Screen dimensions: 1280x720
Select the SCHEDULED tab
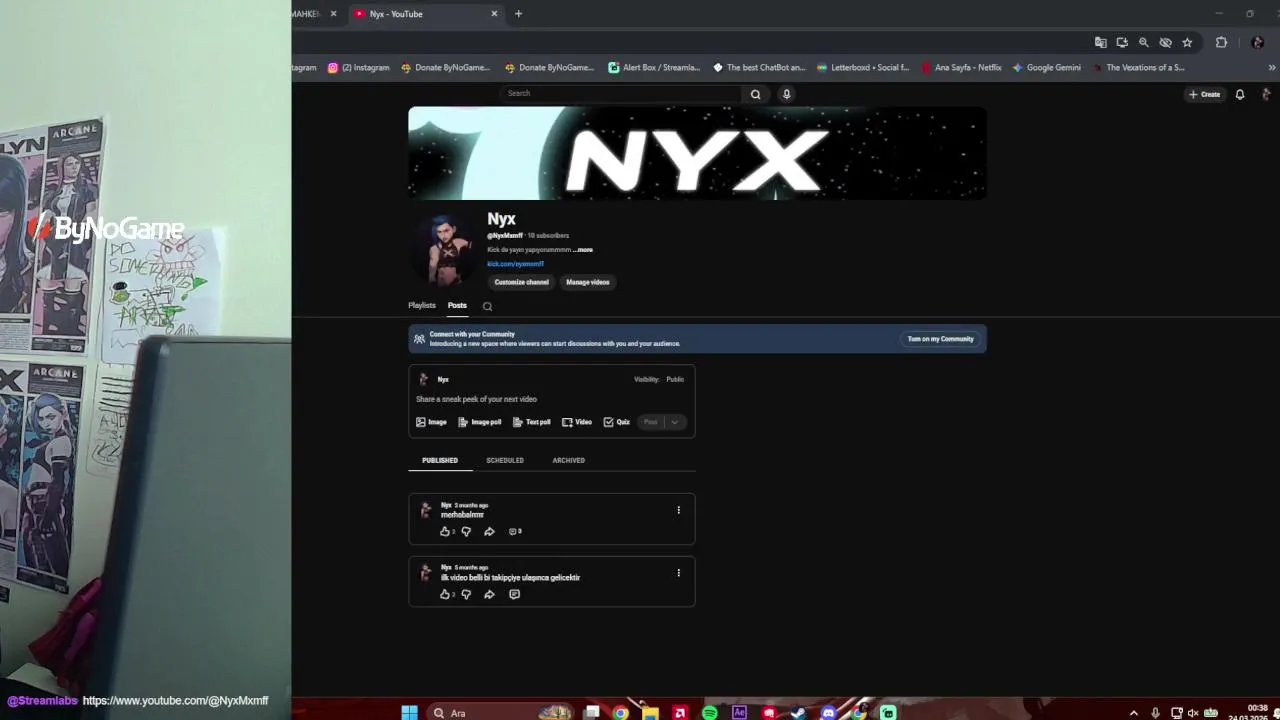pyautogui.click(x=505, y=460)
